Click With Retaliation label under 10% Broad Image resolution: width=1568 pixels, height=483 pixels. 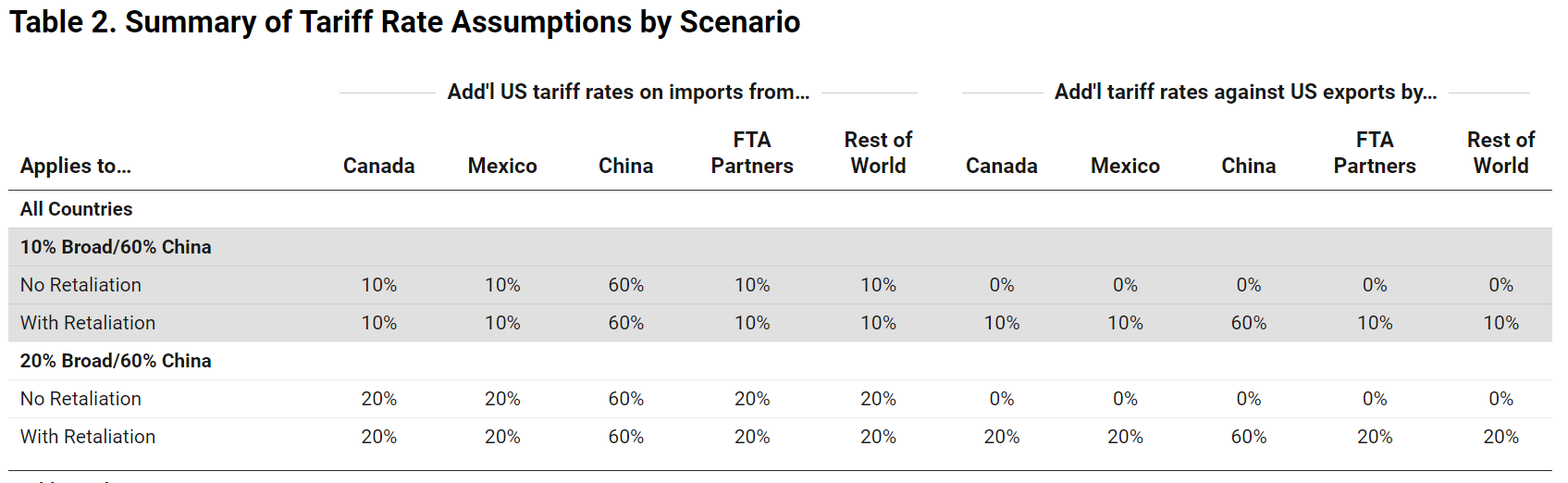point(88,323)
